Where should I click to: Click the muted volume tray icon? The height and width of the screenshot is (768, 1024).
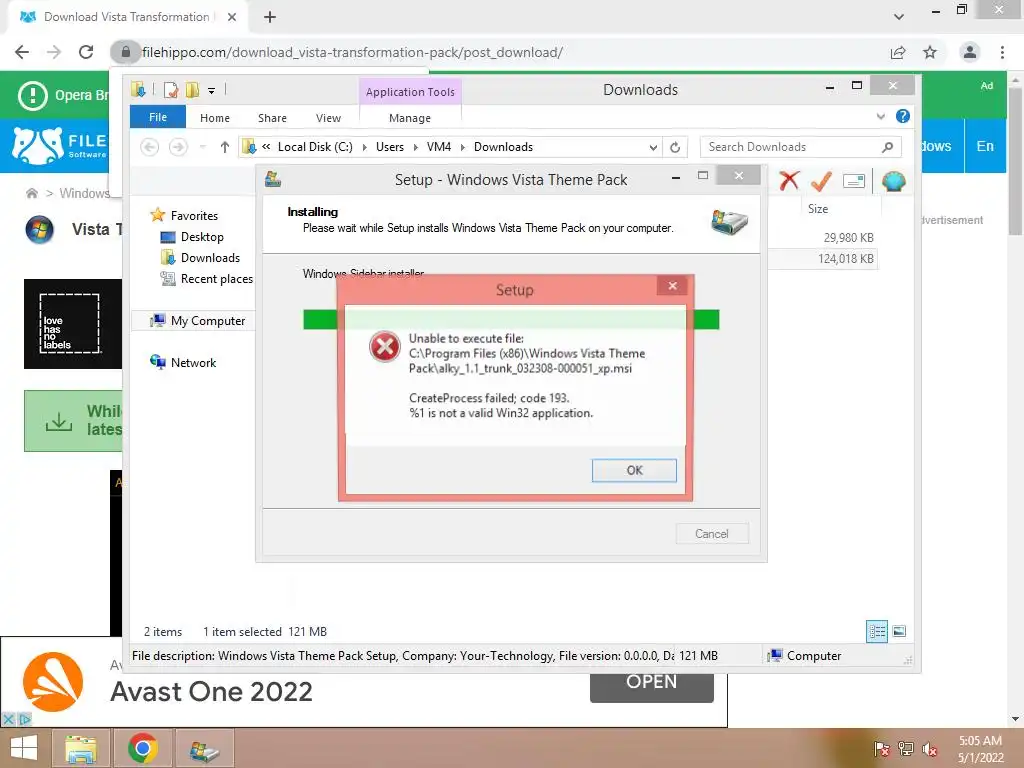pos(930,749)
